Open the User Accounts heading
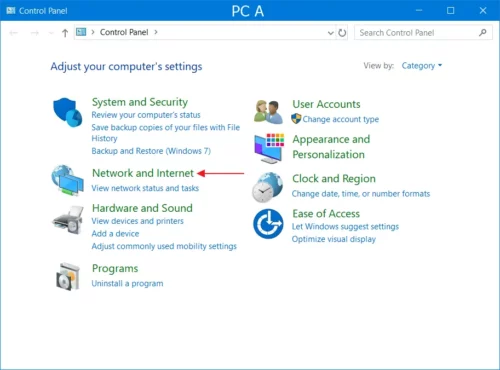Viewport: 500px width, 370px height. point(326,104)
